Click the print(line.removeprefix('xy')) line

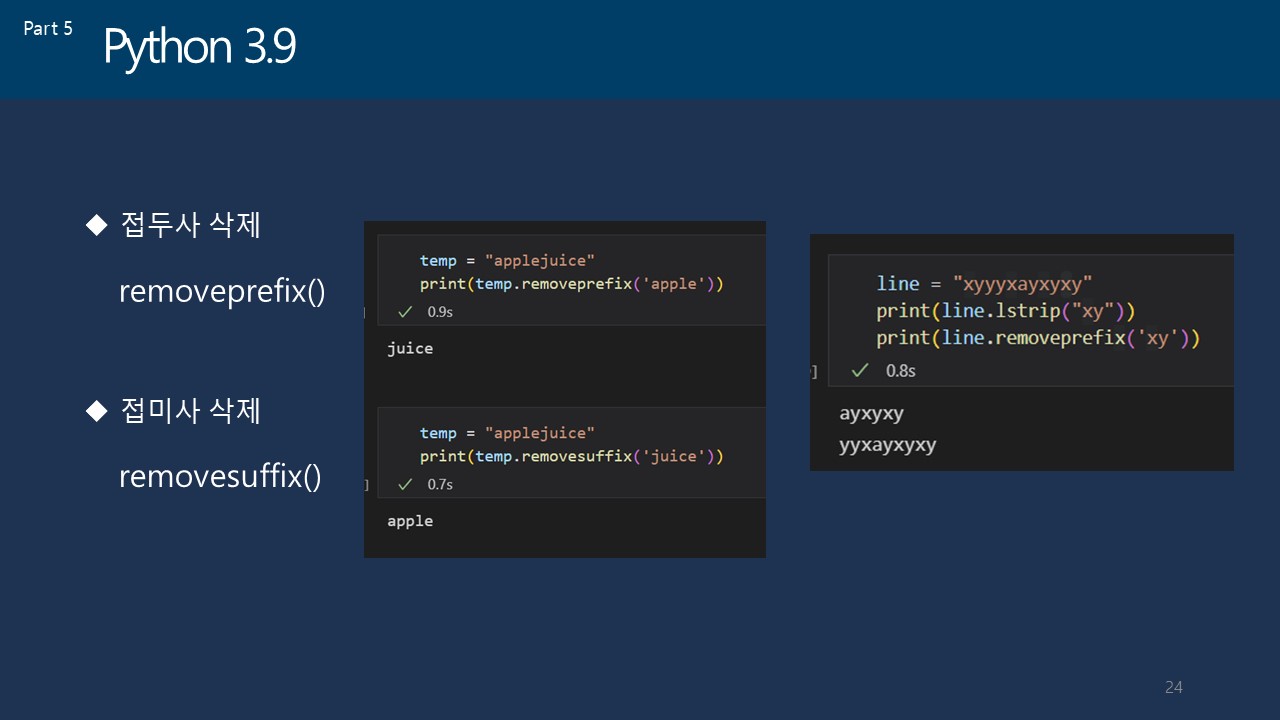(1038, 338)
